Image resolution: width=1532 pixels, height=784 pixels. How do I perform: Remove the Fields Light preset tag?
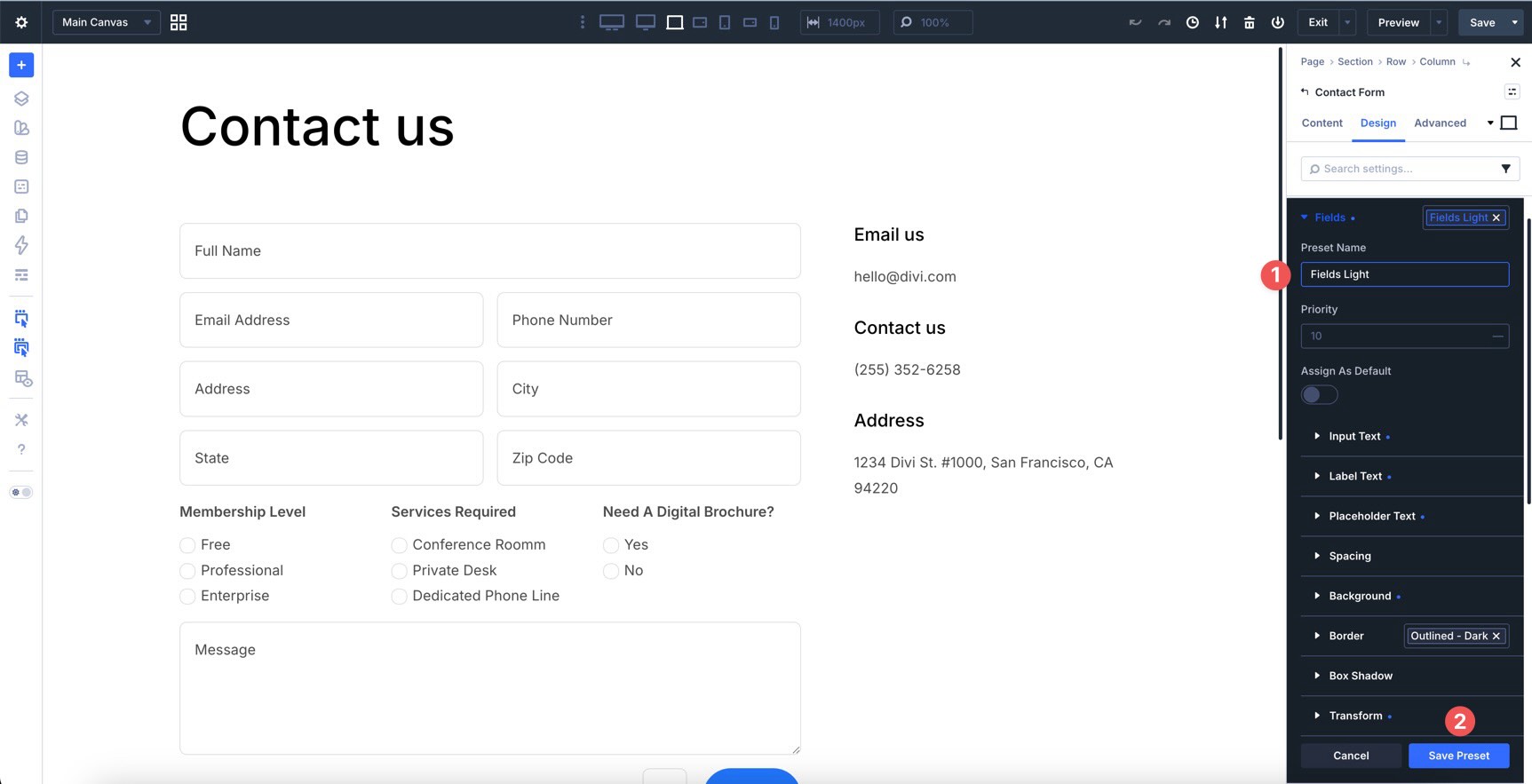(1496, 218)
